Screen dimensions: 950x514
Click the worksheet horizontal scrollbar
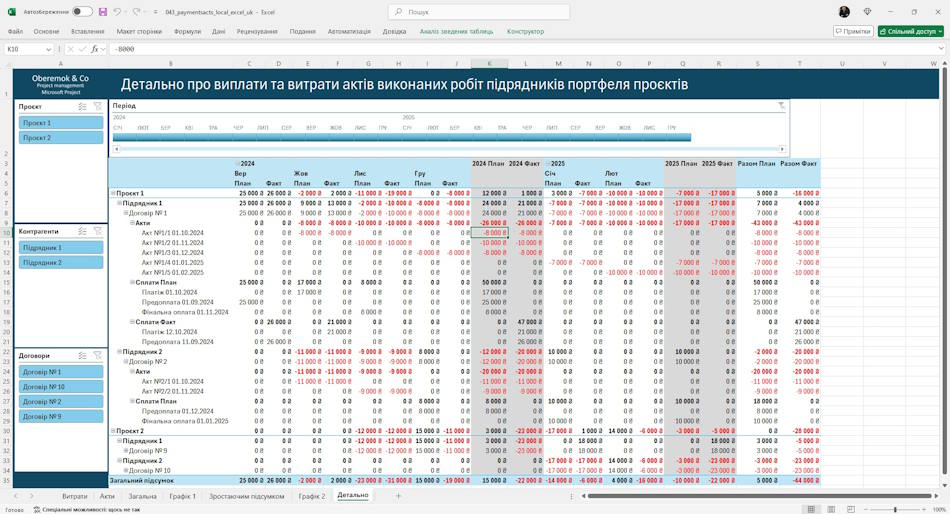point(759,496)
